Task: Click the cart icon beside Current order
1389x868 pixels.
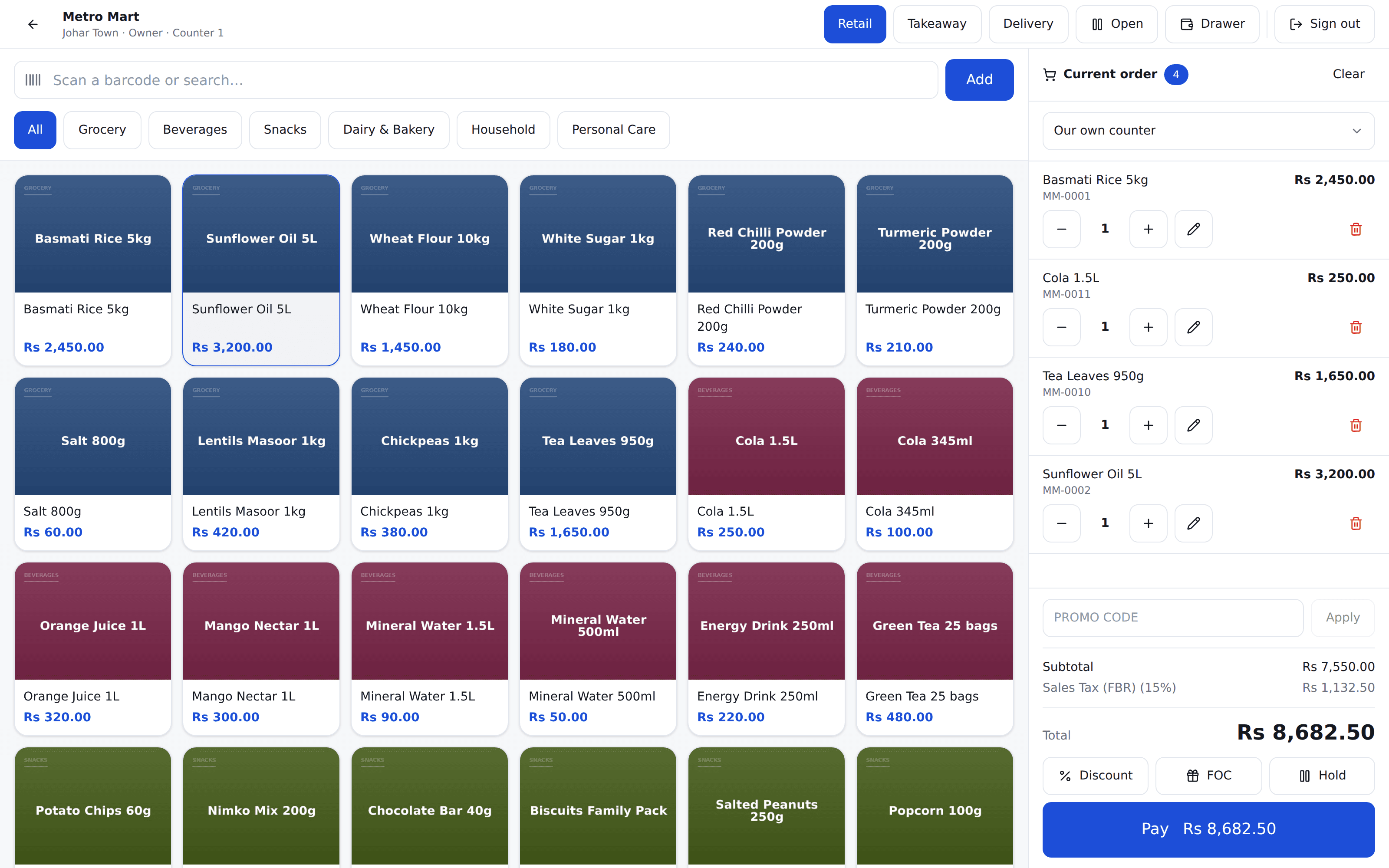Action: [1050, 75]
